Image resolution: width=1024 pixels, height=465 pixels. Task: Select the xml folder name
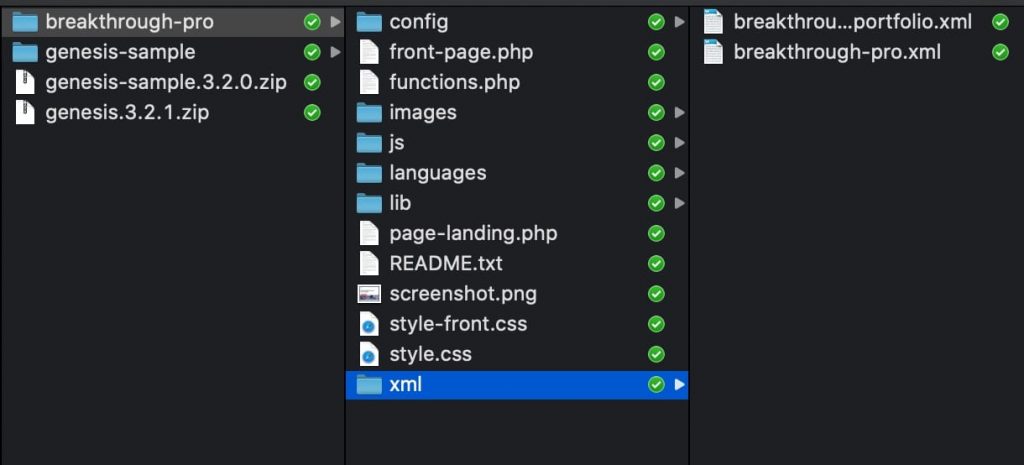tap(406, 385)
